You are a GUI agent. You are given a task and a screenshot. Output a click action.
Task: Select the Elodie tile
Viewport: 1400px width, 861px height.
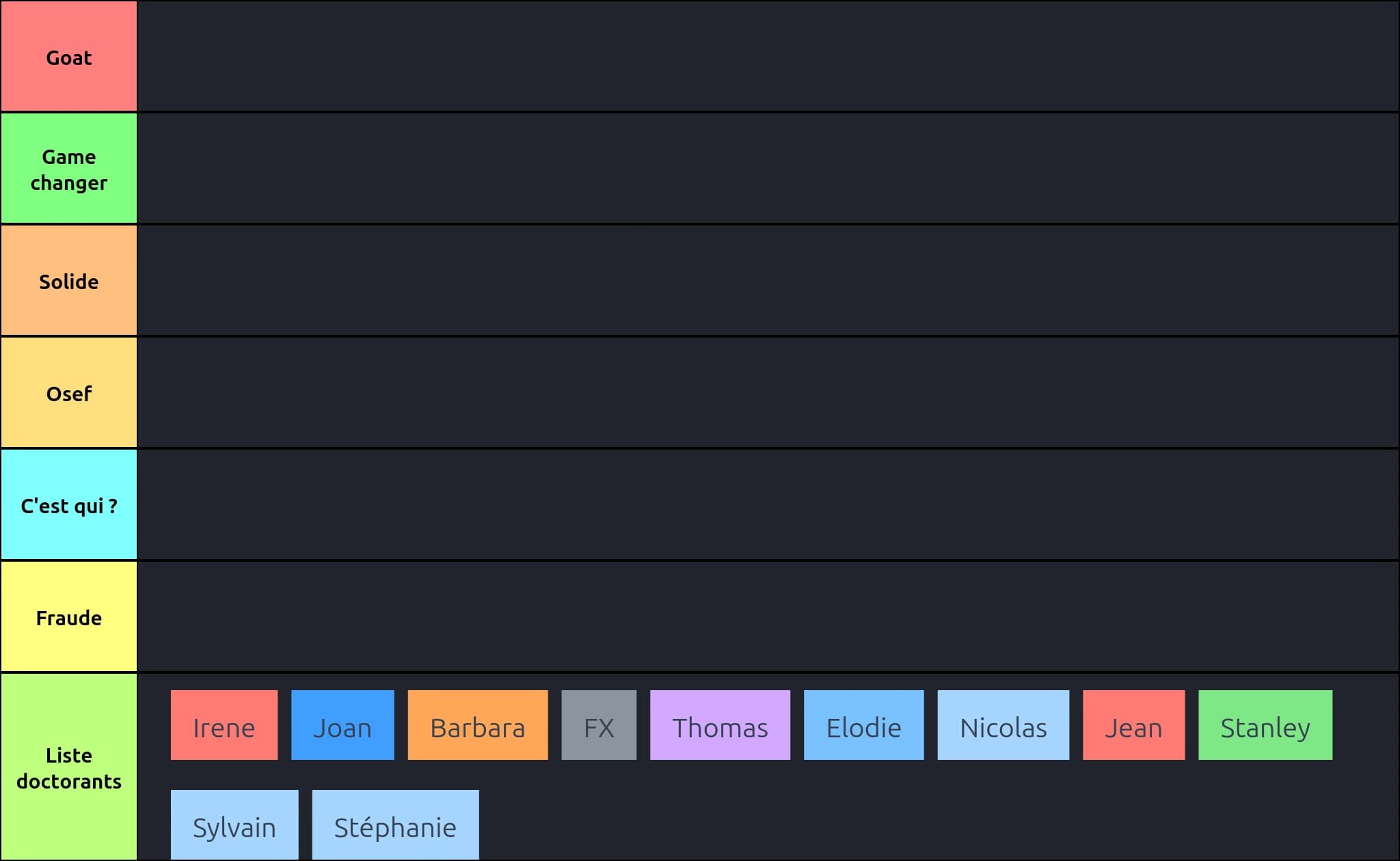[x=863, y=725]
